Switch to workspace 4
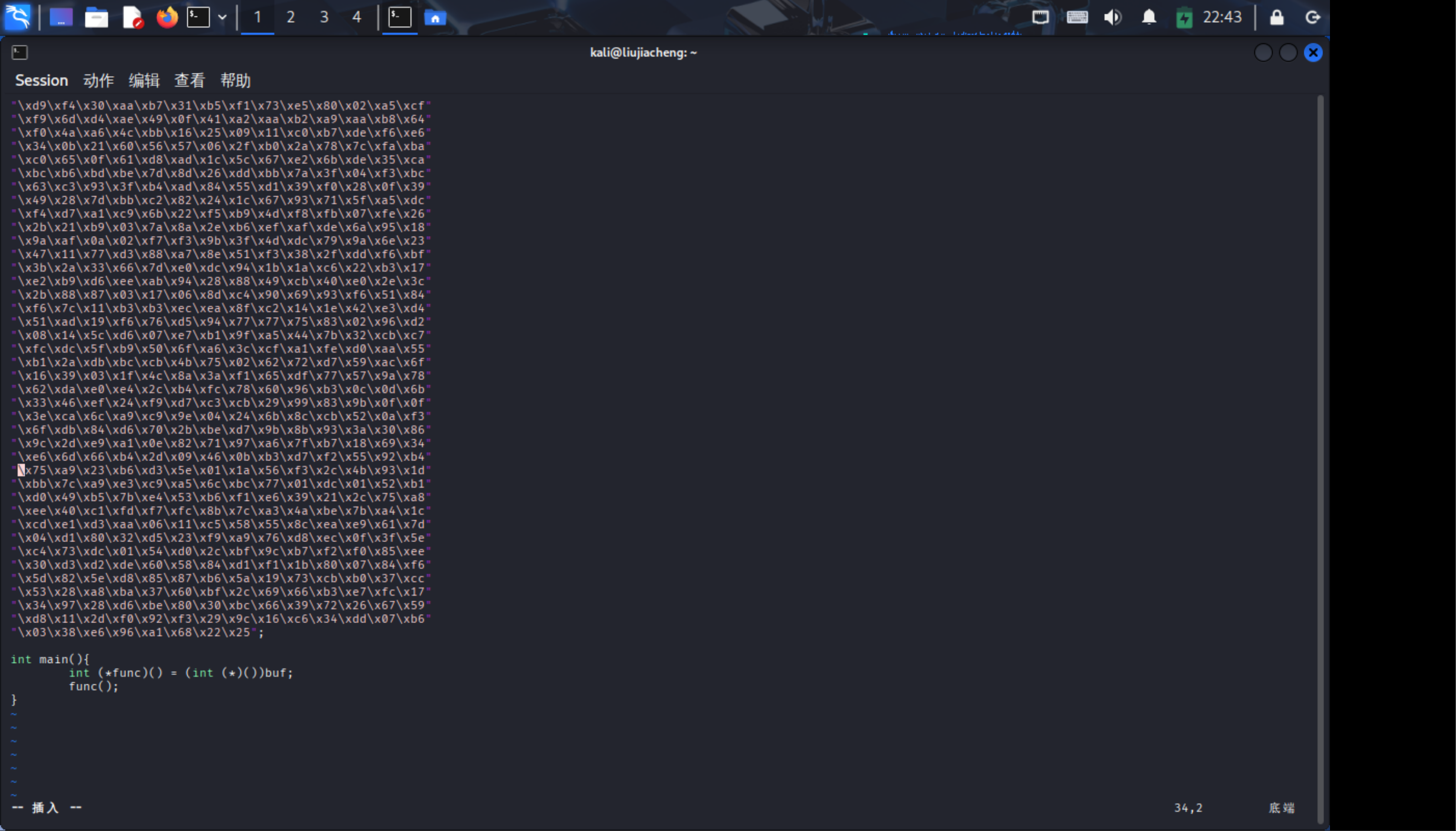 (357, 17)
